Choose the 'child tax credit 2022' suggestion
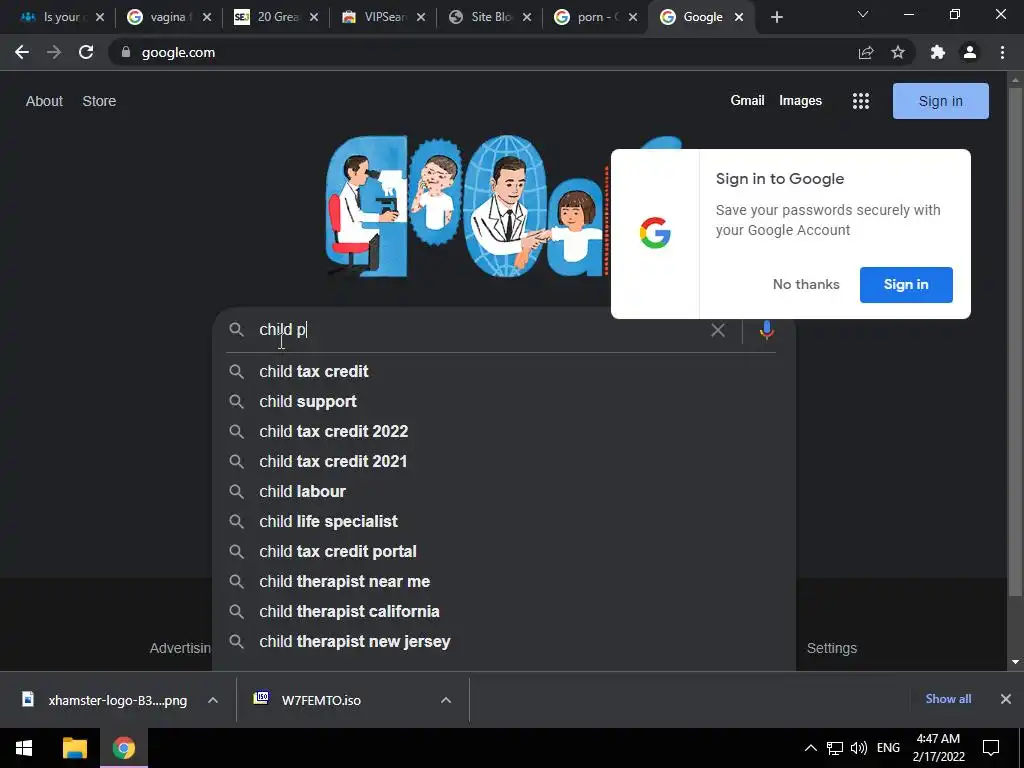Screen dimensions: 1024x768 (x=504, y=431)
